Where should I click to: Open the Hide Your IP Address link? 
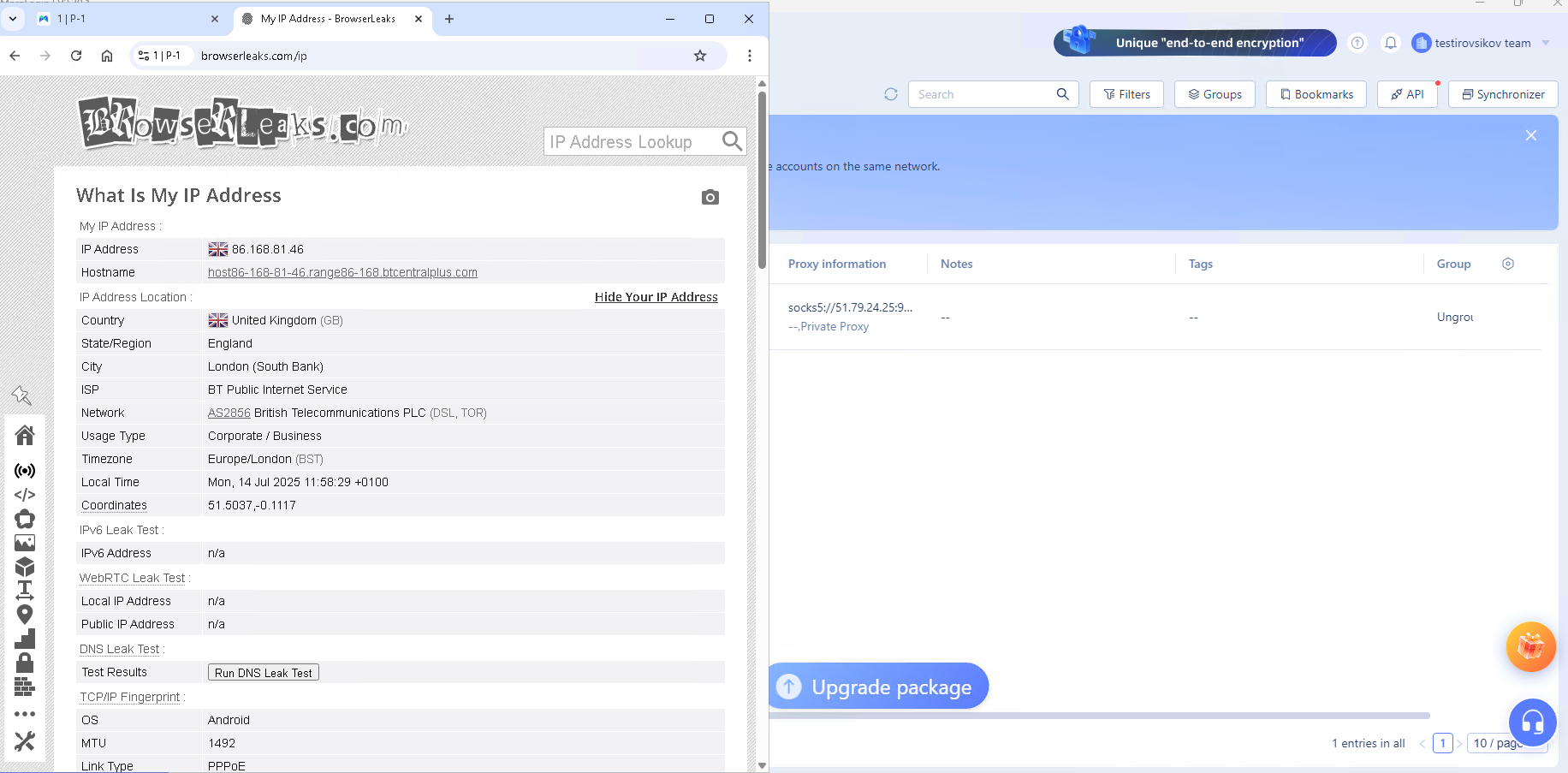[x=656, y=297]
